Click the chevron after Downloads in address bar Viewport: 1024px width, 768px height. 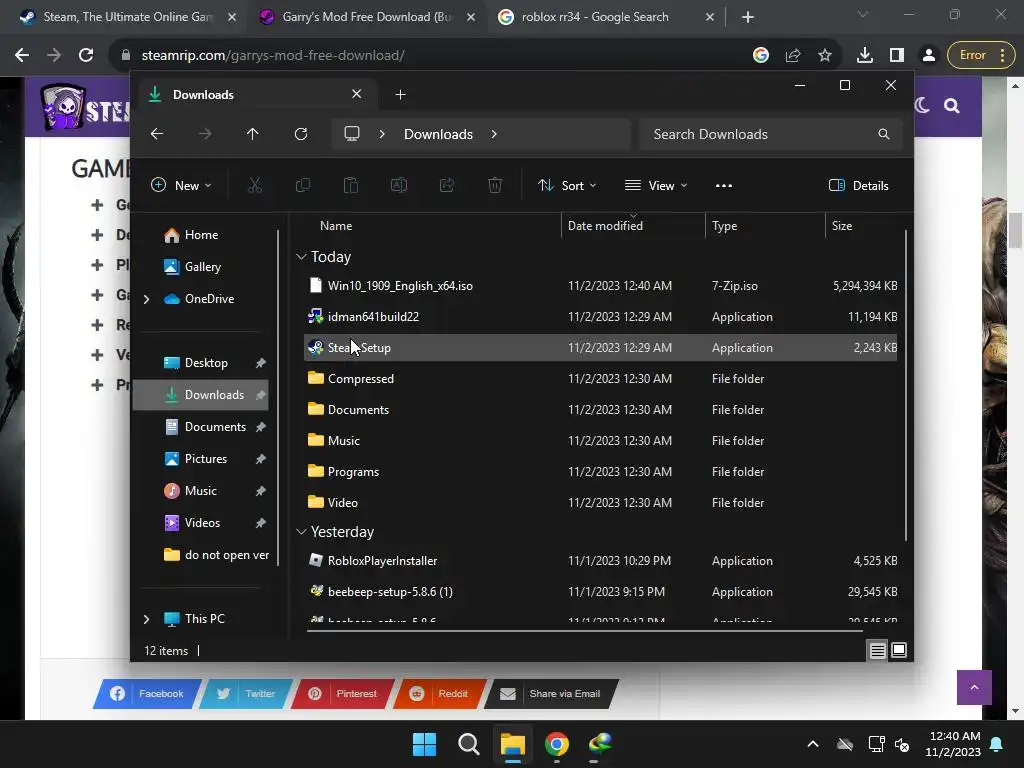point(494,134)
